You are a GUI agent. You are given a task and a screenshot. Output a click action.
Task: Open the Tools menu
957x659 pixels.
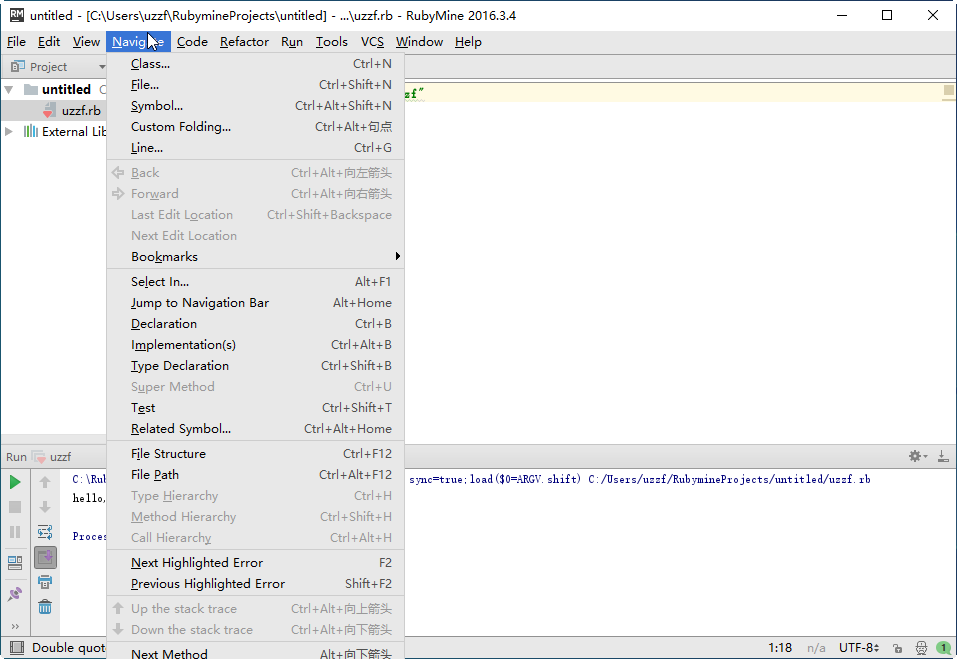click(x=331, y=41)
